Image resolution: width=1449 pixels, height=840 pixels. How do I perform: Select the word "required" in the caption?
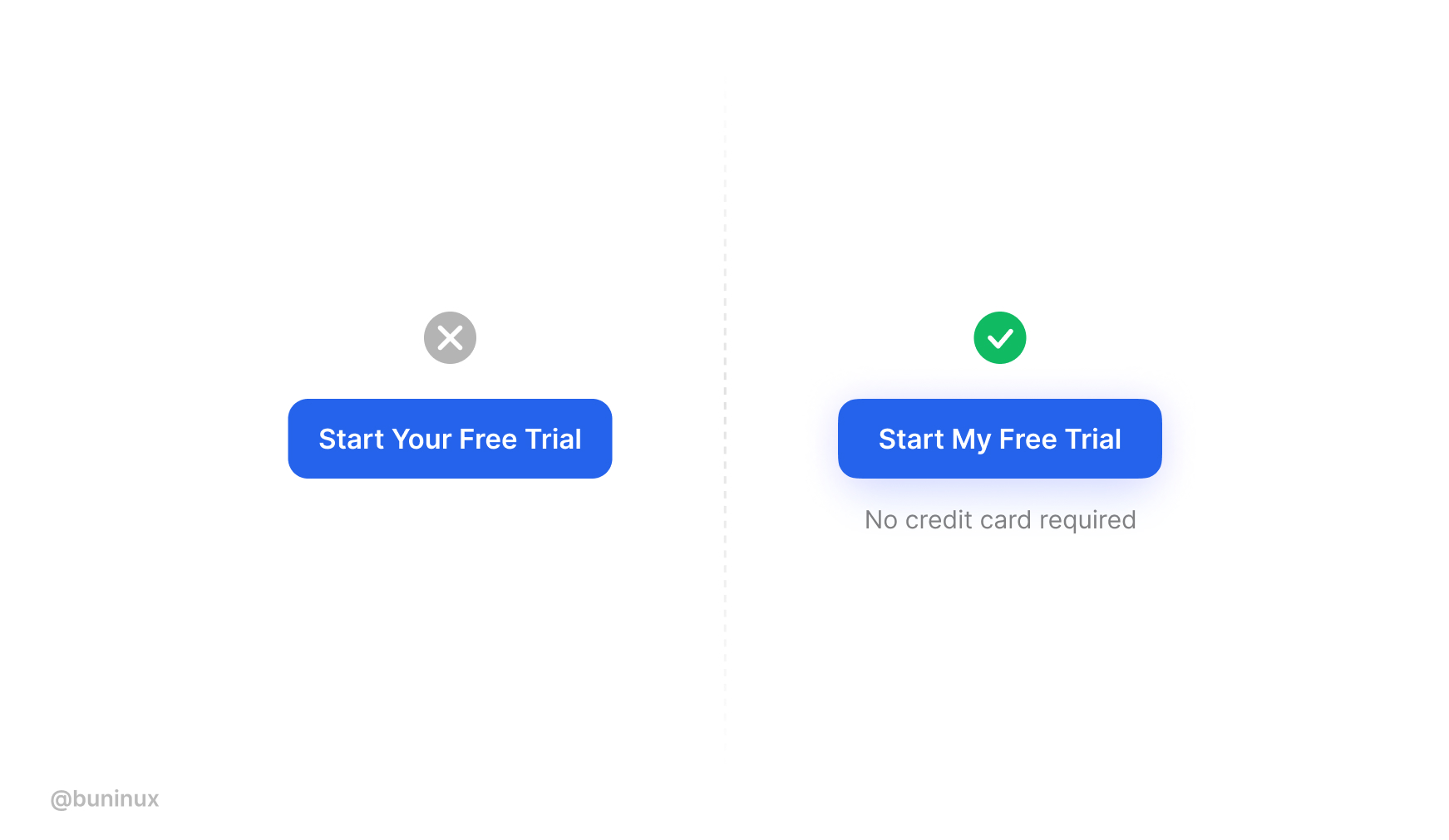click(x=1087, y=521)
